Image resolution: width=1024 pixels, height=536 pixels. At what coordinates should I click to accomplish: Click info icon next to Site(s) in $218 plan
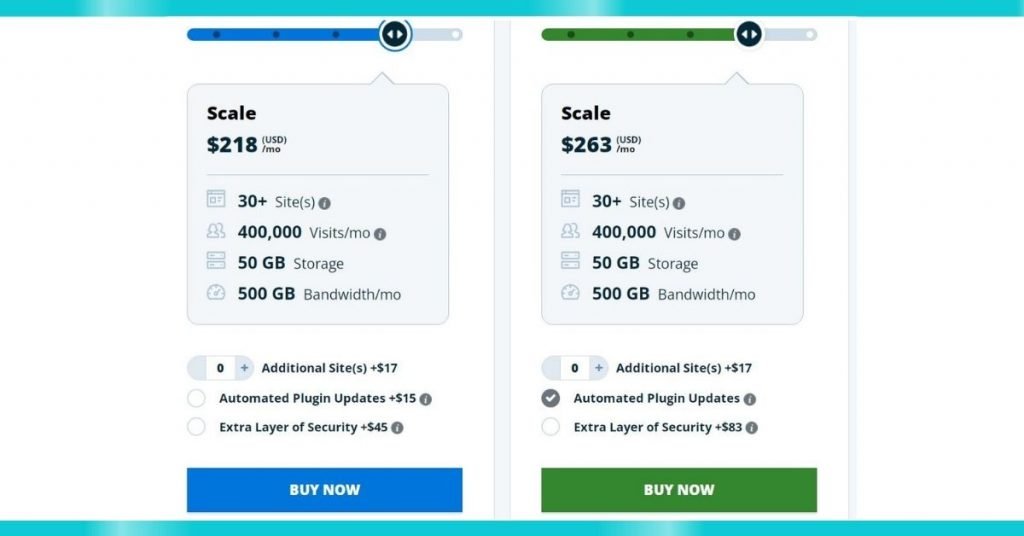[325, 203]
